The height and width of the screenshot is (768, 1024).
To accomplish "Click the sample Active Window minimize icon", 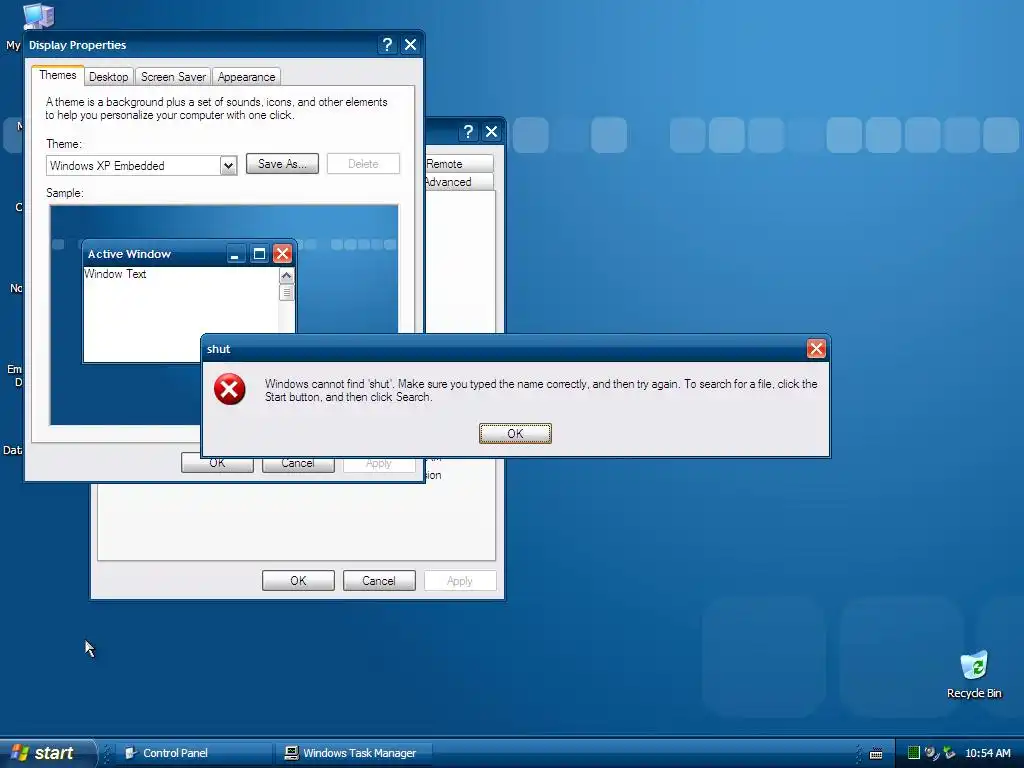I will pos(236,253).
